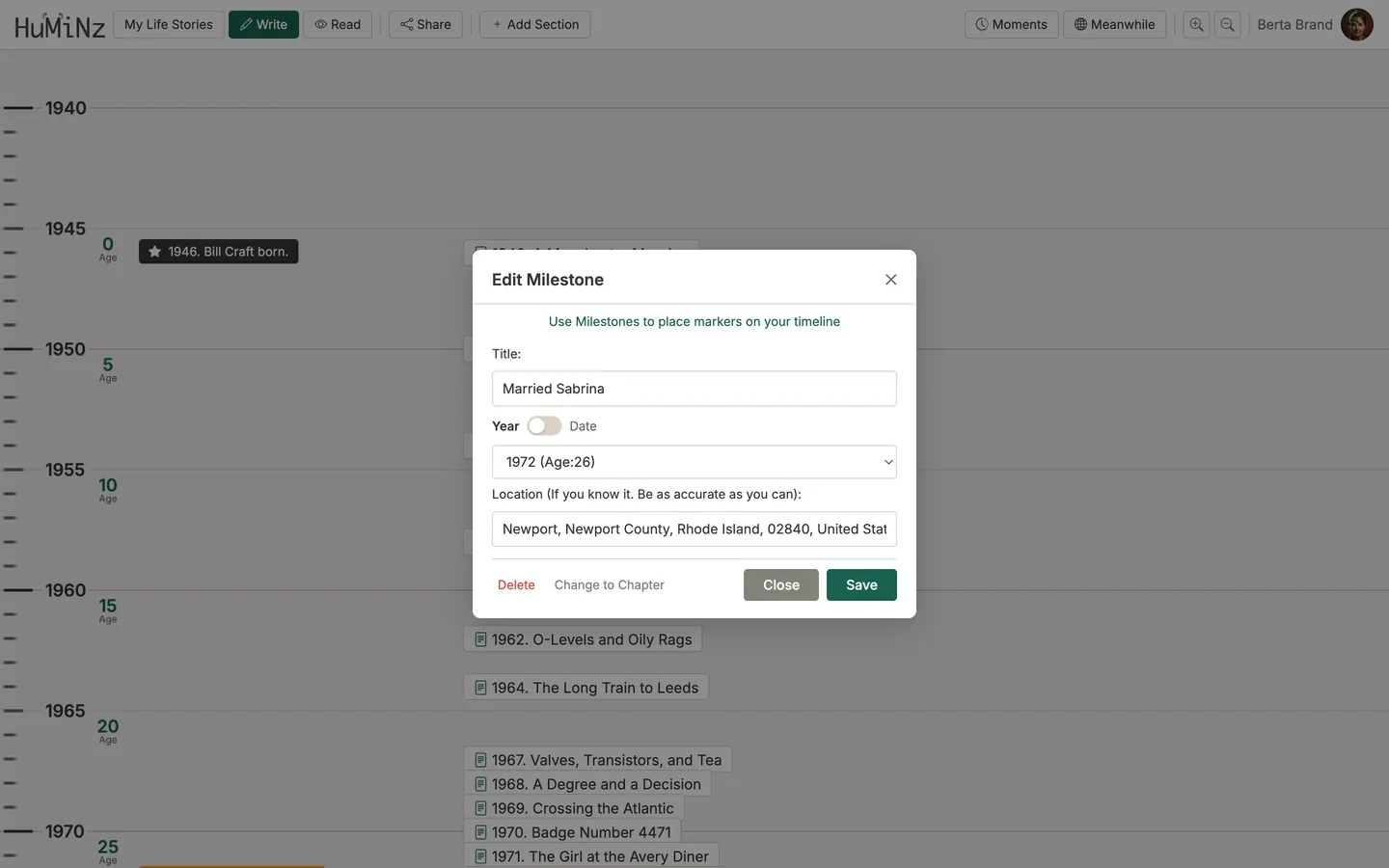Click the 1965 year label on timeline
This screenshot has width=1389, height=868.
[66, 711]
